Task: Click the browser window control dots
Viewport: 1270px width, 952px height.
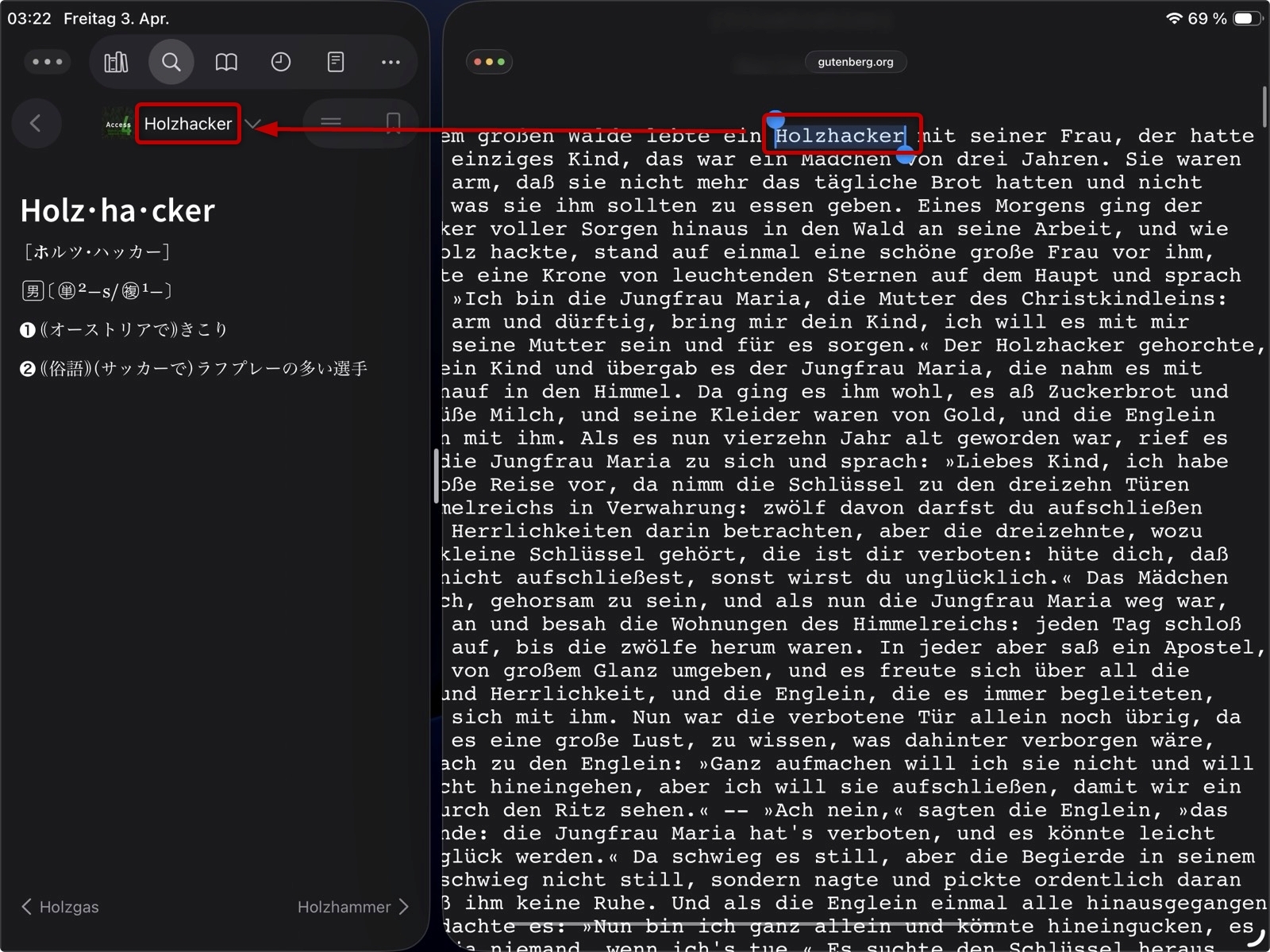Action: point(489,62)
